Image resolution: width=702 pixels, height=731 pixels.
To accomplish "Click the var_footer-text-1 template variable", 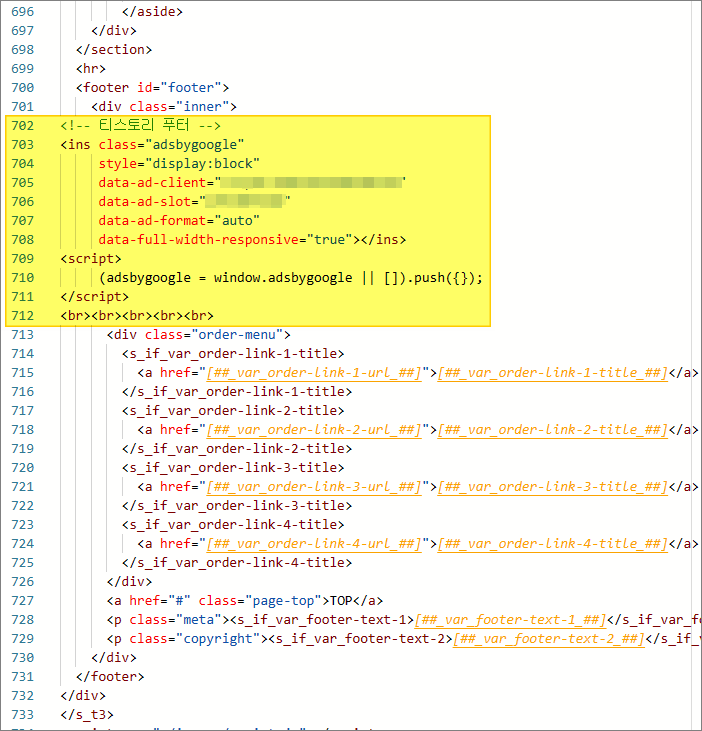I will [509, 619].
